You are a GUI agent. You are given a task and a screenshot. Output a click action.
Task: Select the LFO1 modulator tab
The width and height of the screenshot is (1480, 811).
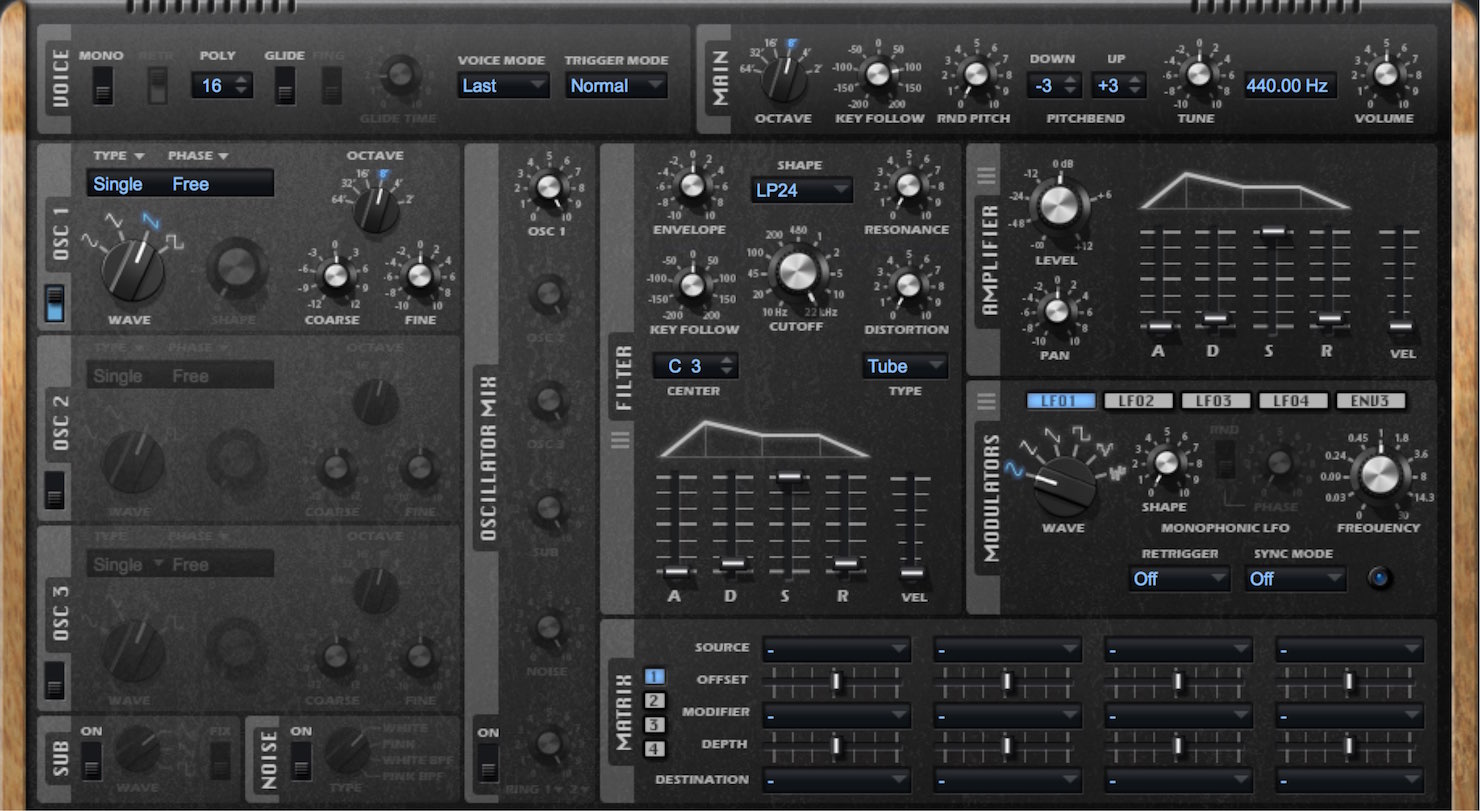point(1061,401)
